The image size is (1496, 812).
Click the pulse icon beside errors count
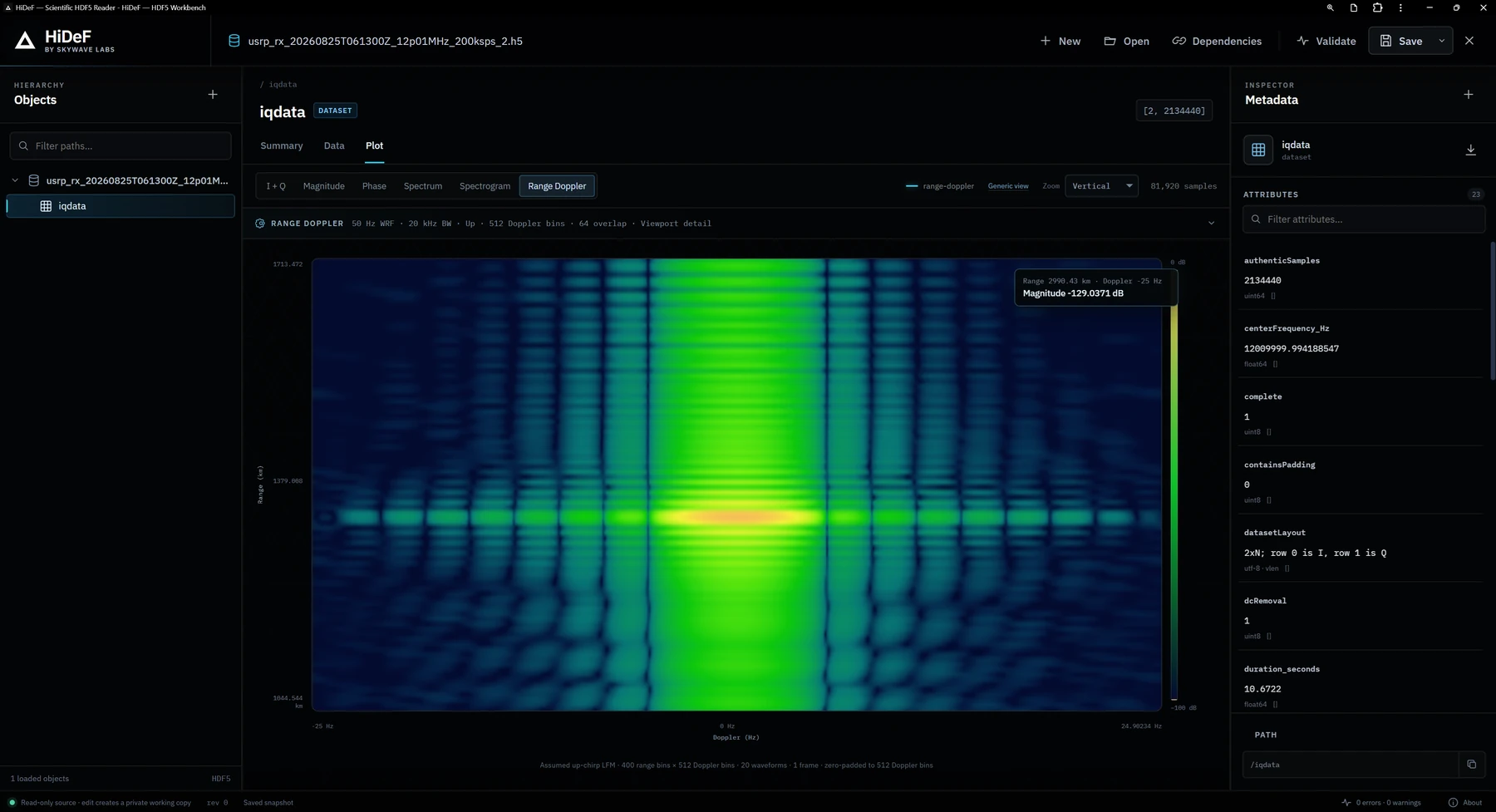point(1346,803)
